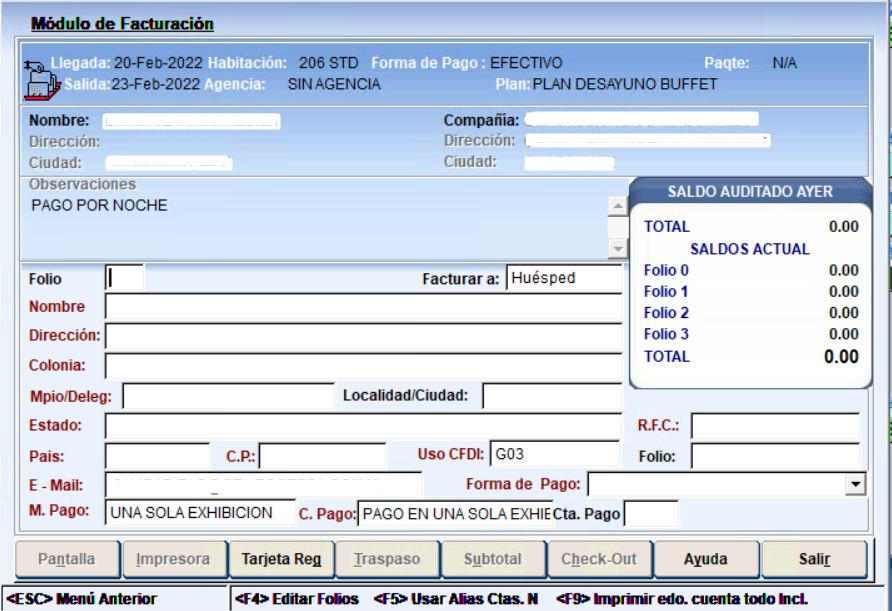This screenshot has width=892, height=611.
Task: Click the <F4> Editar Folios hint
Action: 296,598
